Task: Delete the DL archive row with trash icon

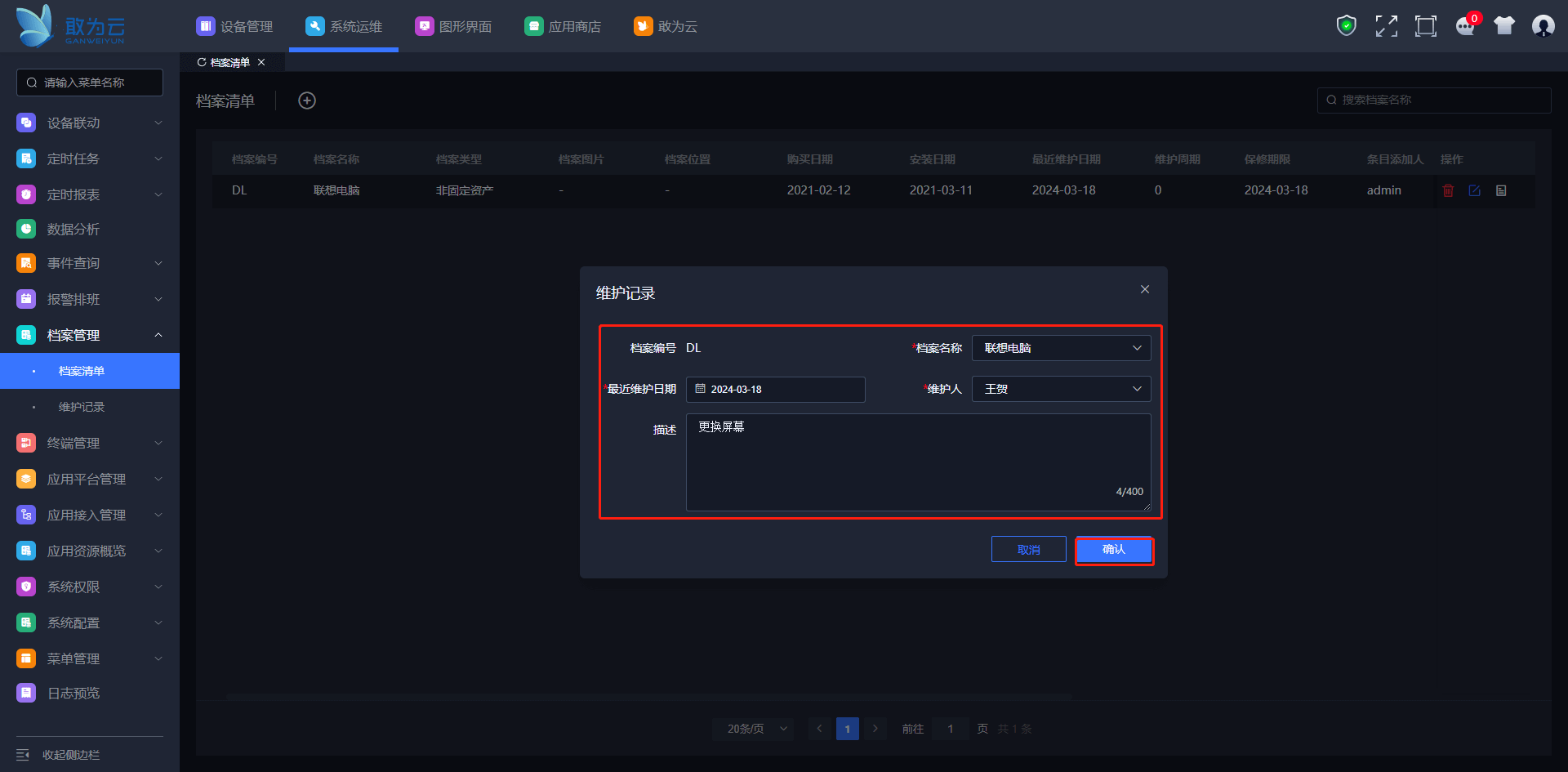Action: click(1448, 190)
